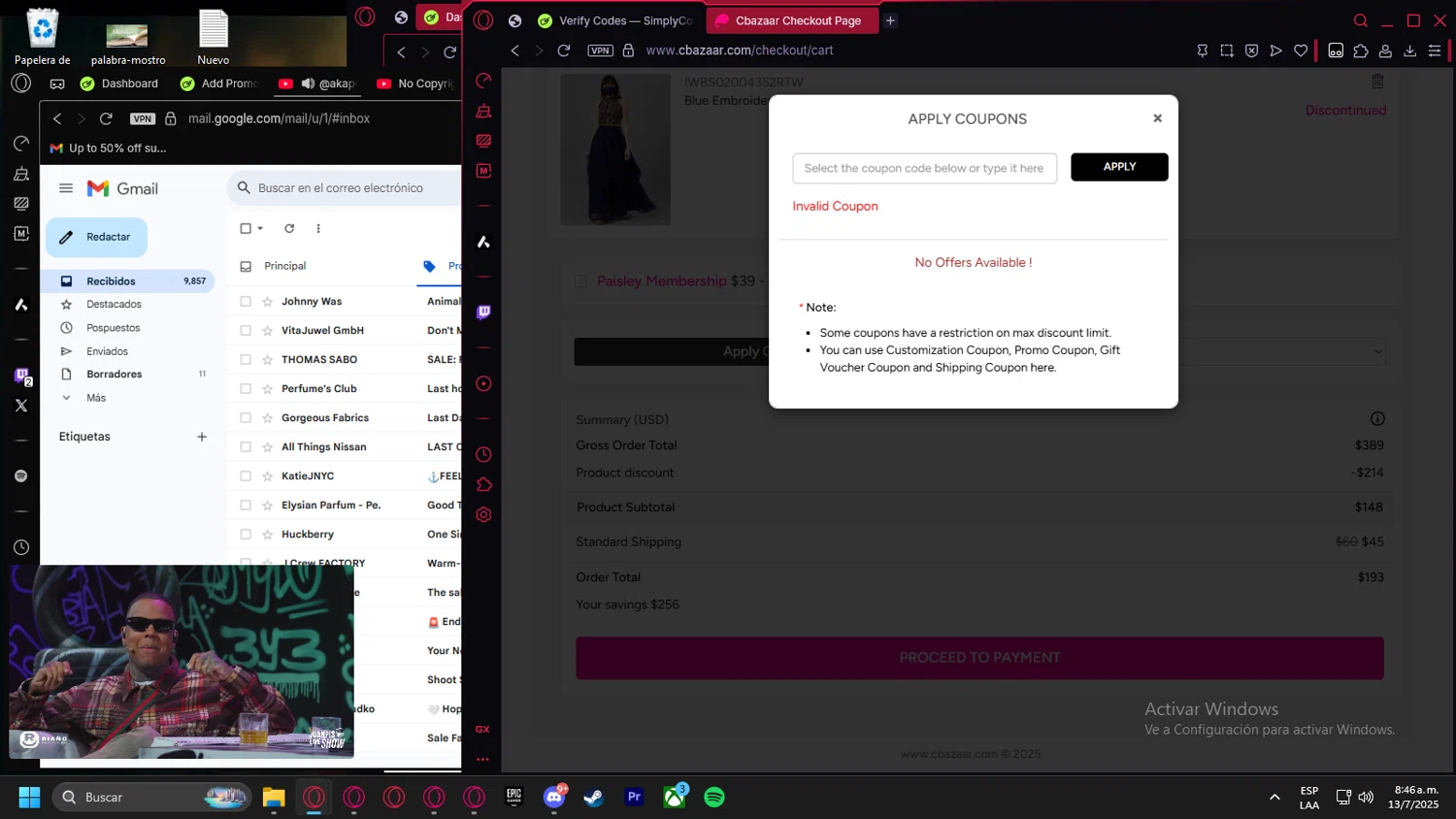Open Opera easy setup menu icon
Image resolution: width=1456 pixels, height=819 pixels.
pyautogui.click(x=1435, y=50)
